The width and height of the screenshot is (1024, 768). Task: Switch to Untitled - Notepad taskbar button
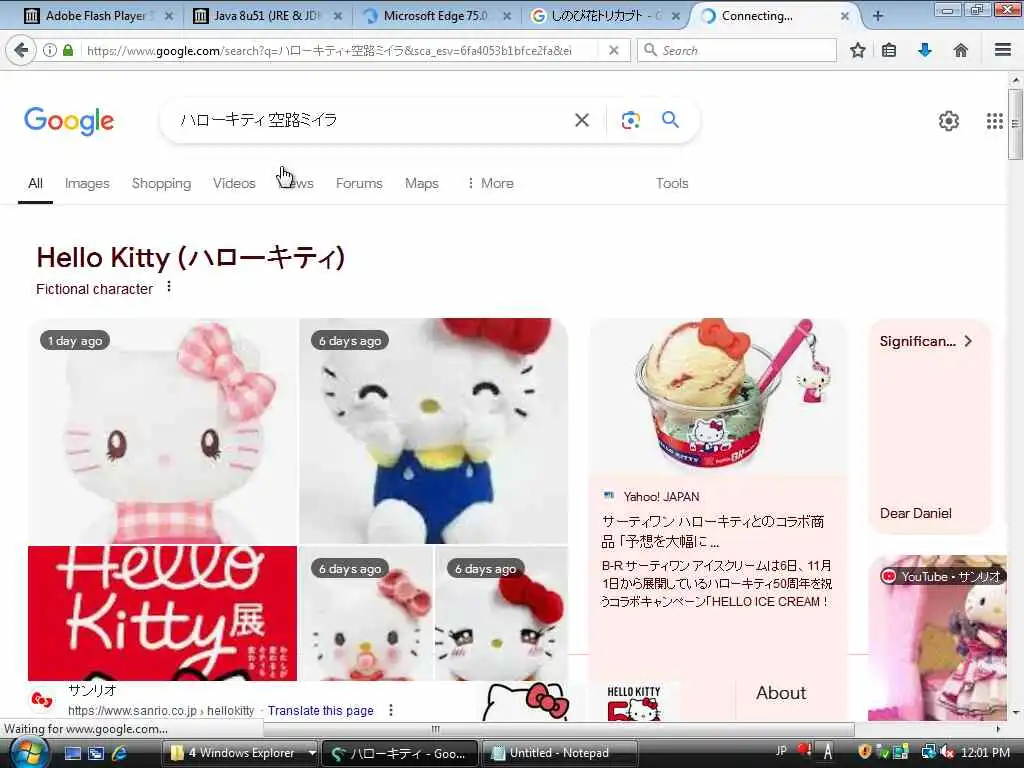558,753
